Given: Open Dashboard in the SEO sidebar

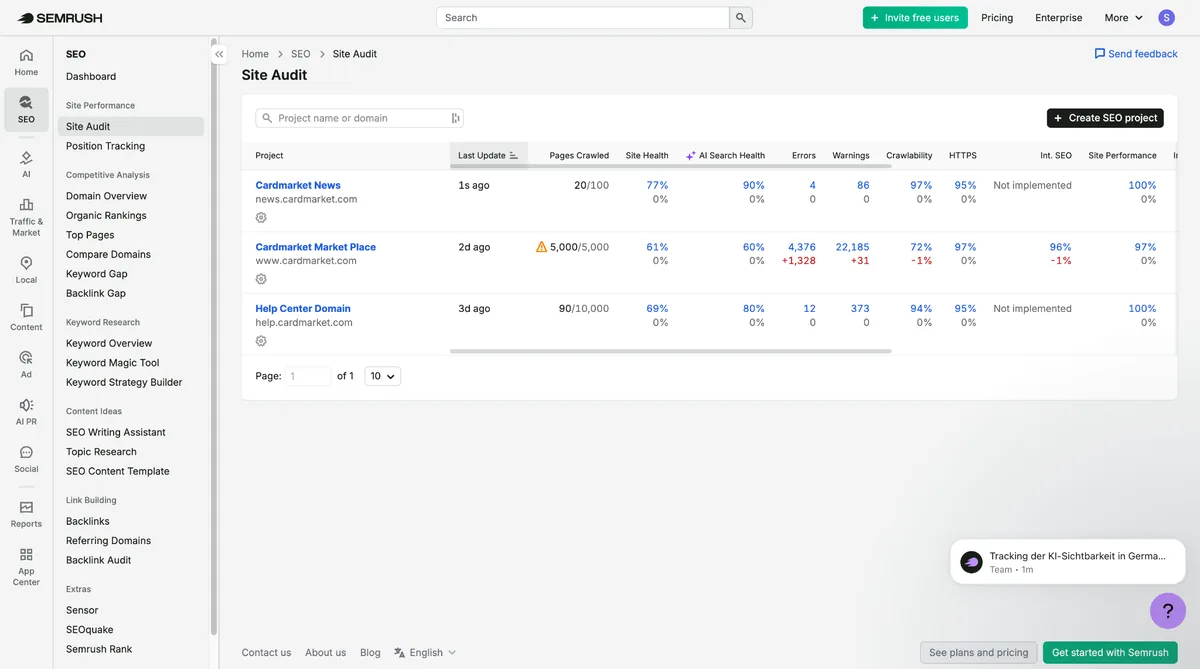Looking at the screenshot, I should (x=91, y=76).
